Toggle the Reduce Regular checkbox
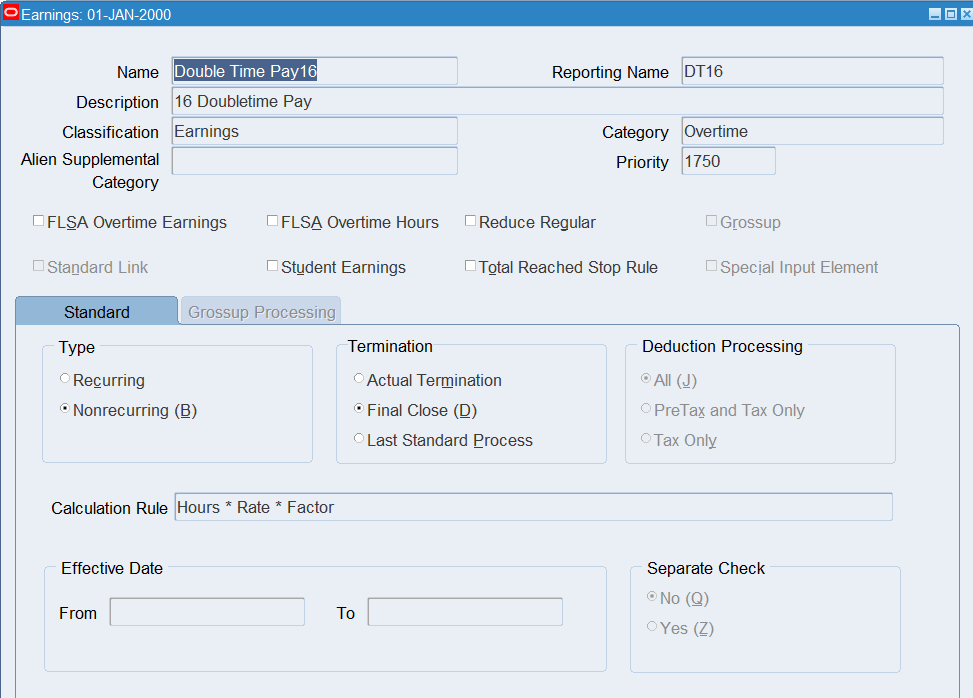973x698 pixels. tap(471, 221)
